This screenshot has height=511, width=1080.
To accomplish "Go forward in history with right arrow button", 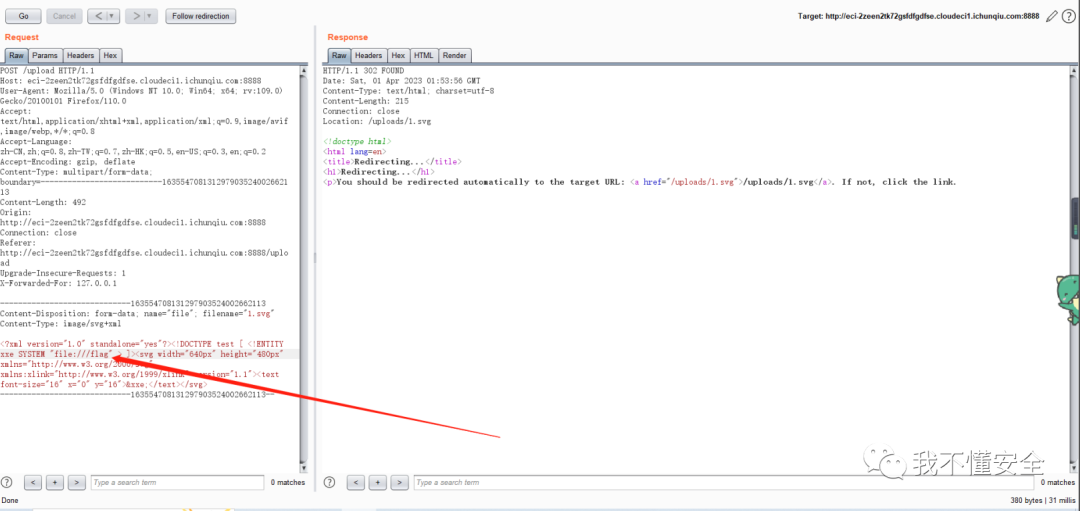I will 136,16.
